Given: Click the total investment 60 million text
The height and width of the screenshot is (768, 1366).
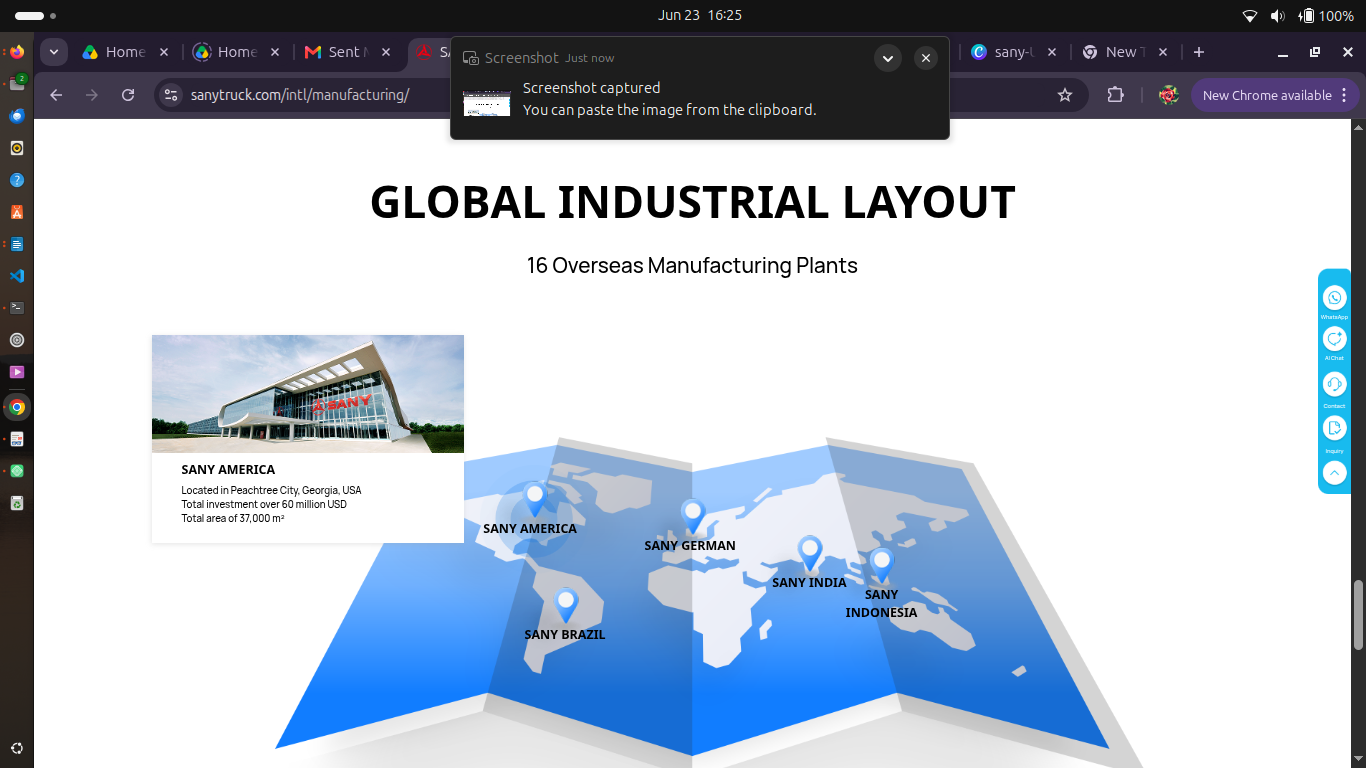Looking at the screenshot, I should 264,505.
